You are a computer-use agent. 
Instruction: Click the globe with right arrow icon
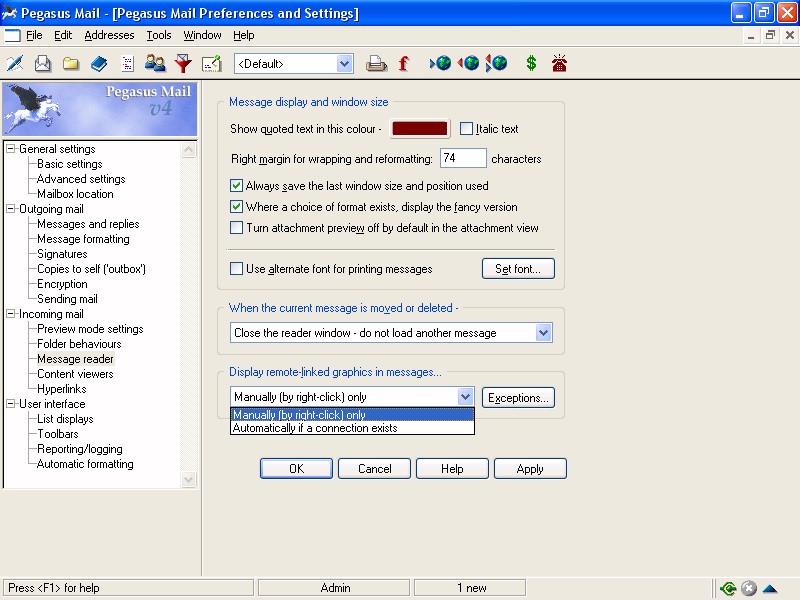point(441,63)
